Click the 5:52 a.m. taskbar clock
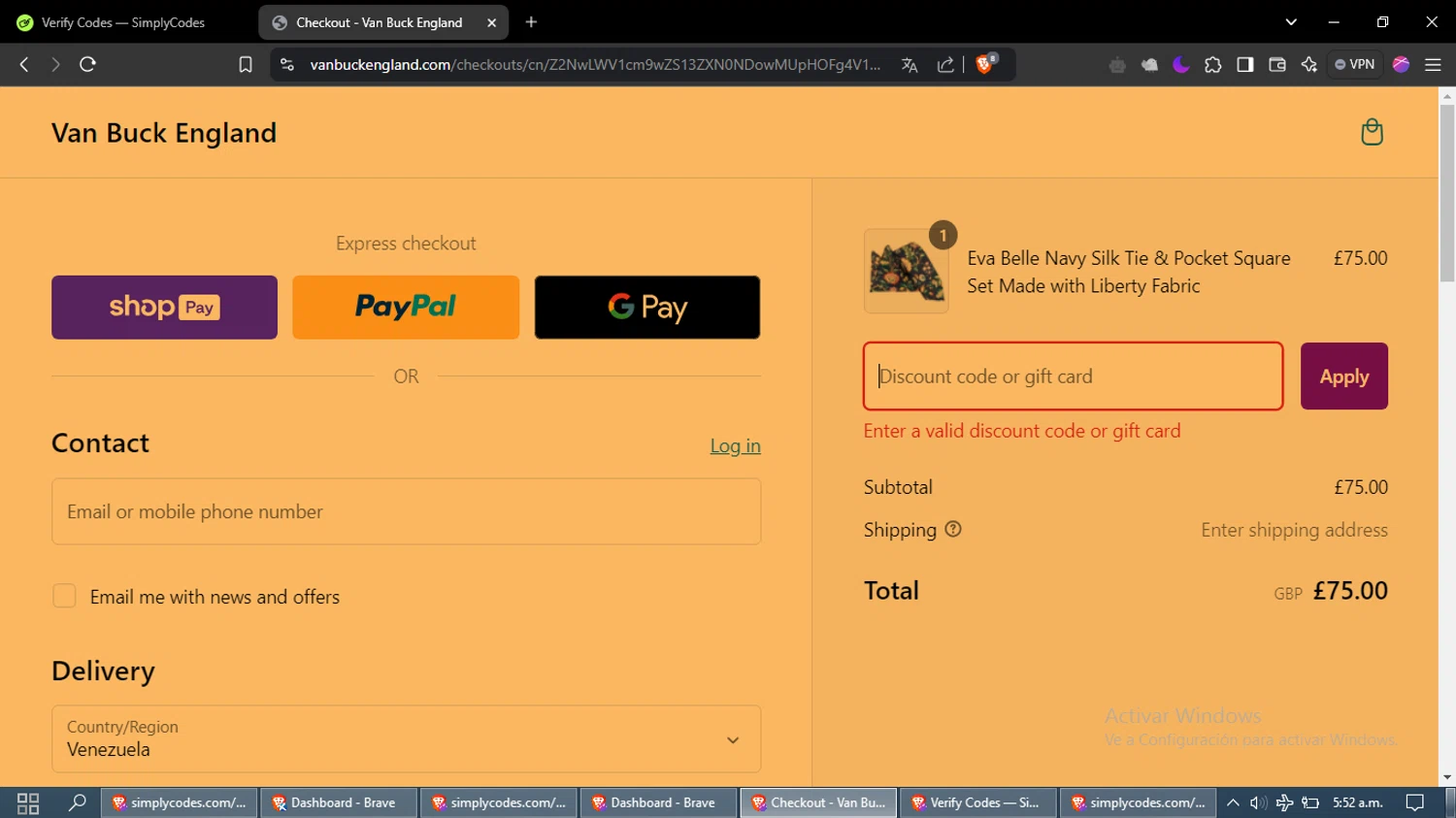Image resolution: width=1456 pixels, height=818 pixels. (x=1358, y=802)
